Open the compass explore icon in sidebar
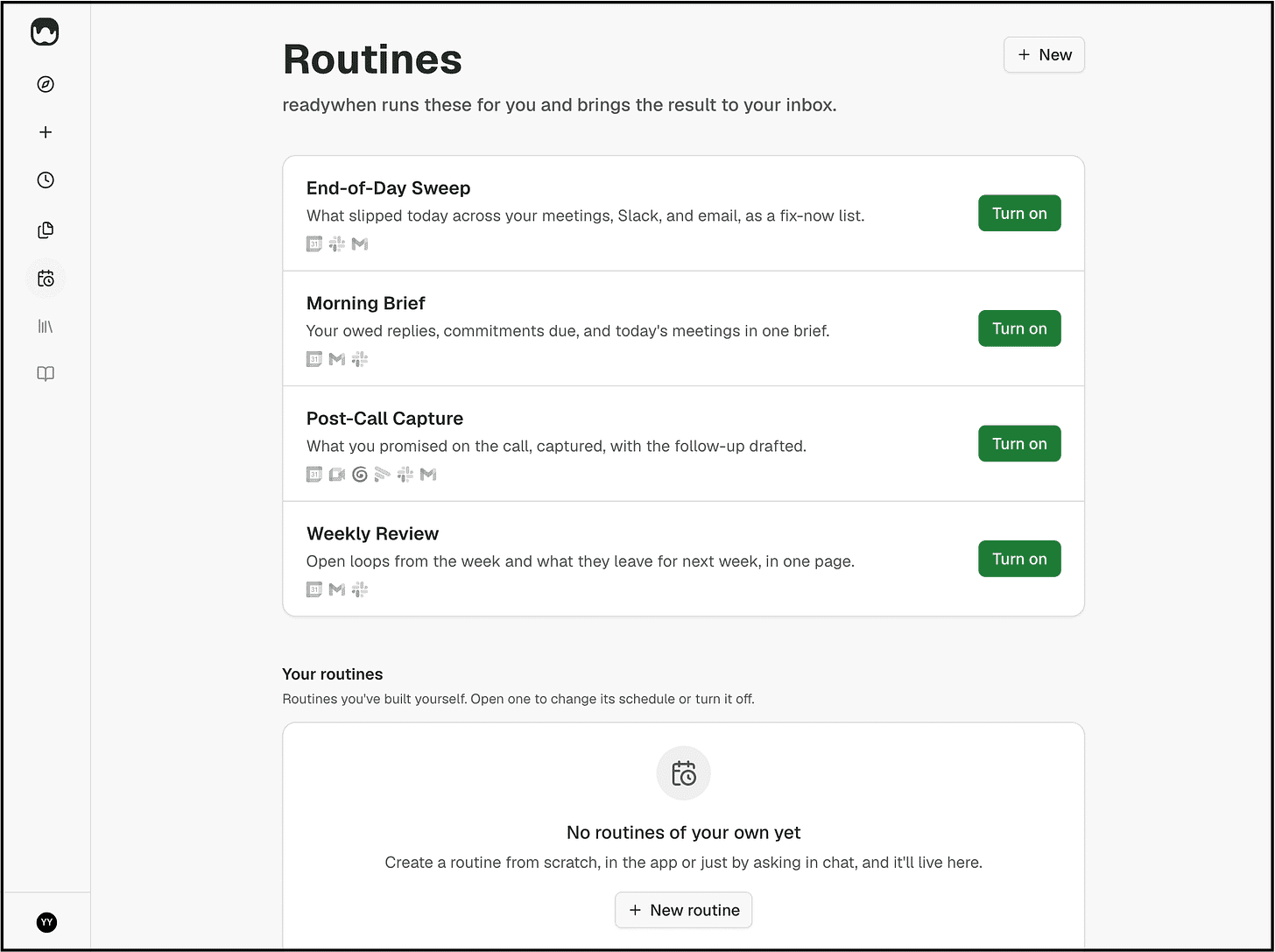 point(46,84)
